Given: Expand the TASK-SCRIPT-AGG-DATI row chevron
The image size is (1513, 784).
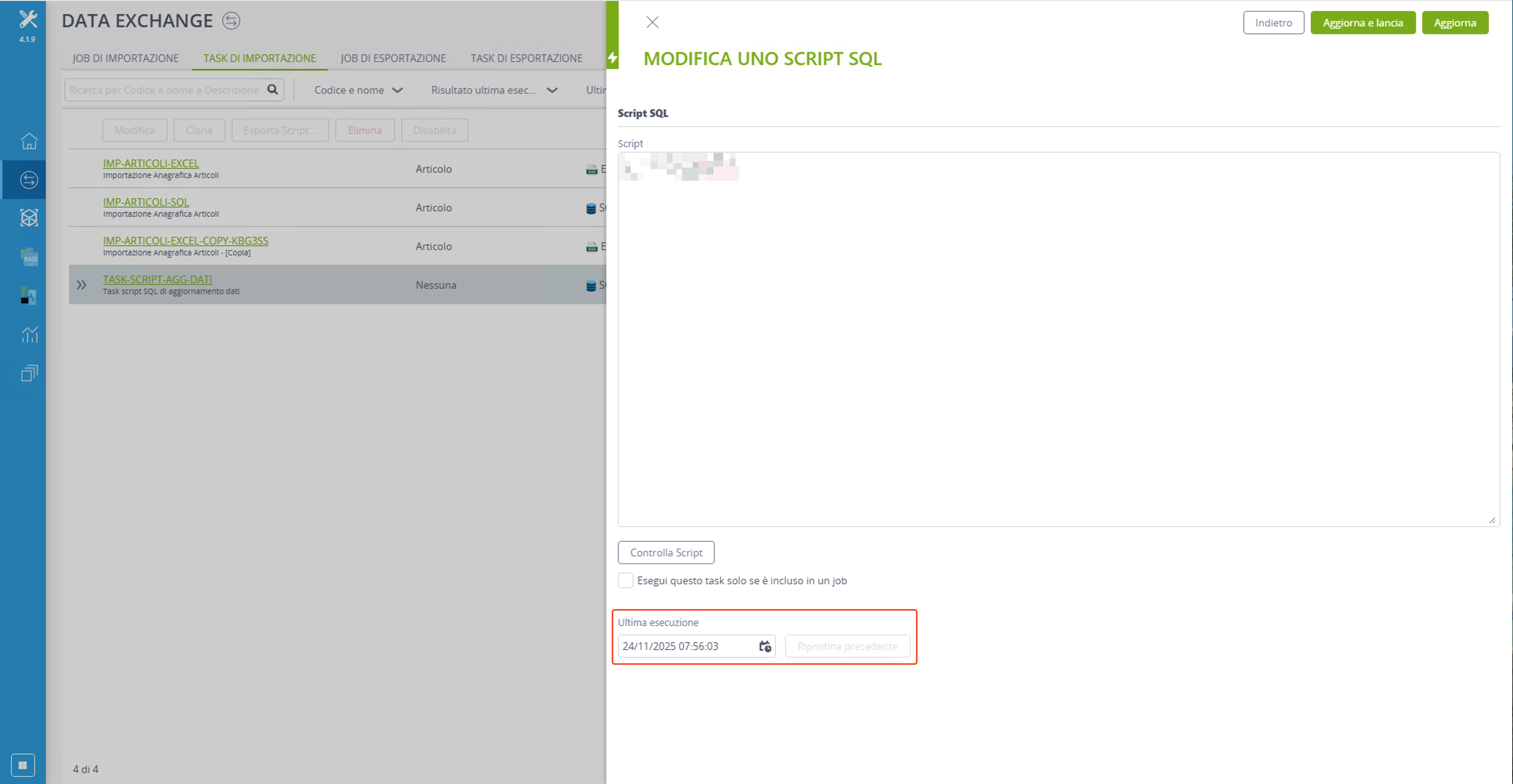Looking at the screenshot, I should [82, 285].
